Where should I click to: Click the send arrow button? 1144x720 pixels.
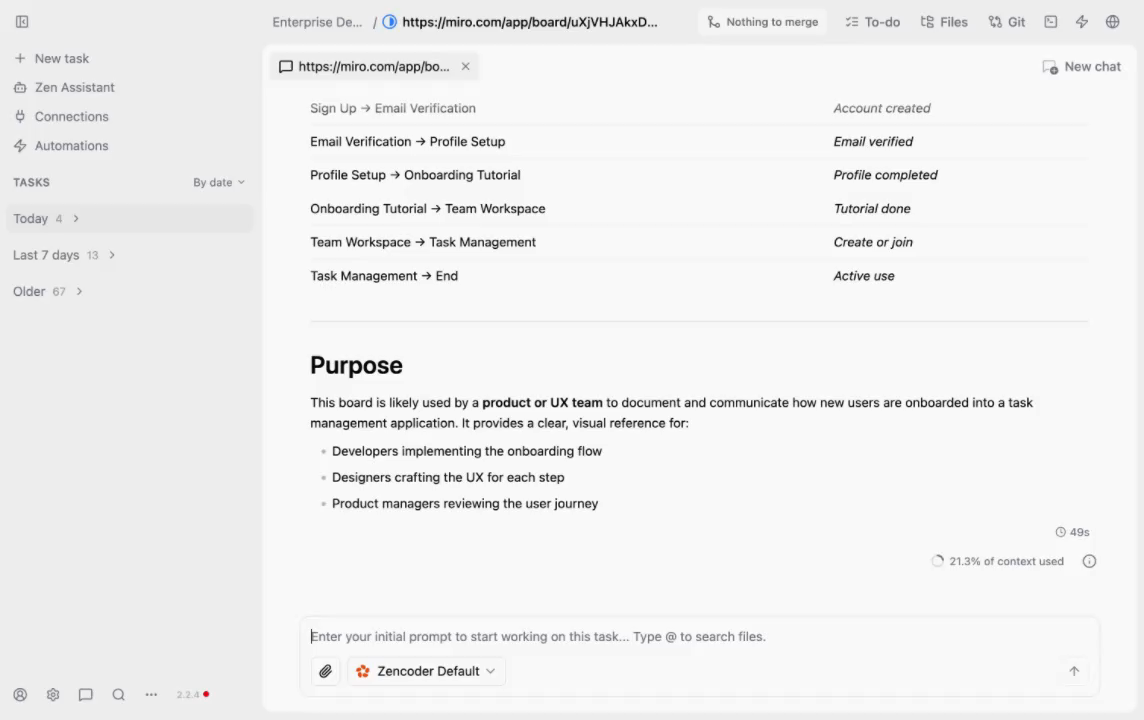click(x=1074, y=671)
